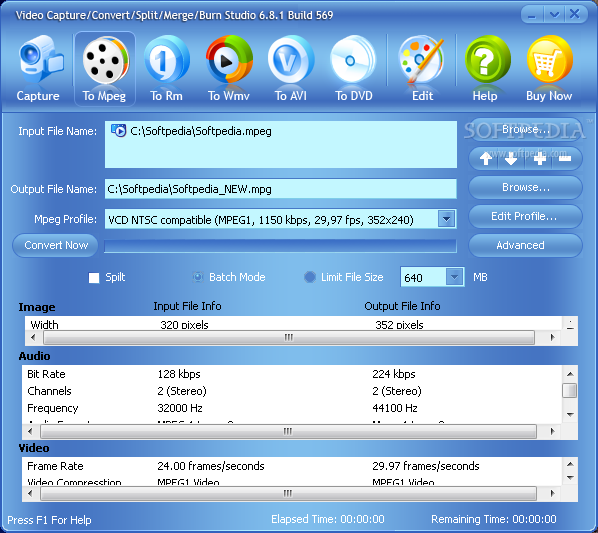This screenshot has width=598, height=533.
Task: Open the To DVD burner
Action: coord(353,69)
